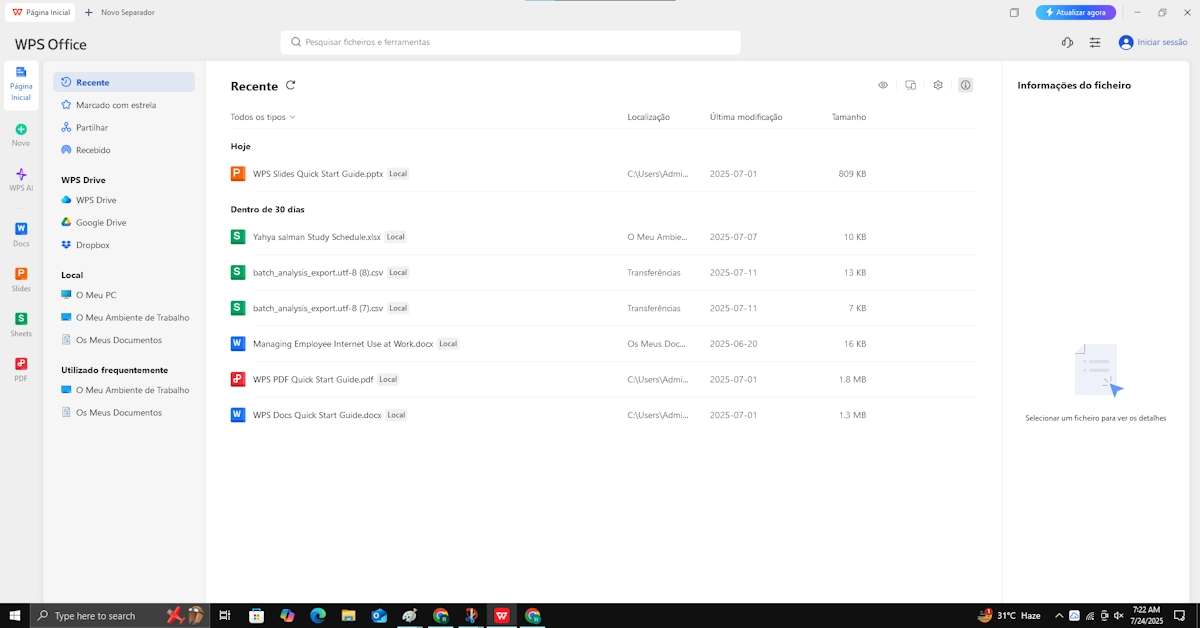Click the PDF icon in sidebar
Image resolution: width=1200 pixels, height=628 pixels.
pyautogui.click(x=21, y=365)
